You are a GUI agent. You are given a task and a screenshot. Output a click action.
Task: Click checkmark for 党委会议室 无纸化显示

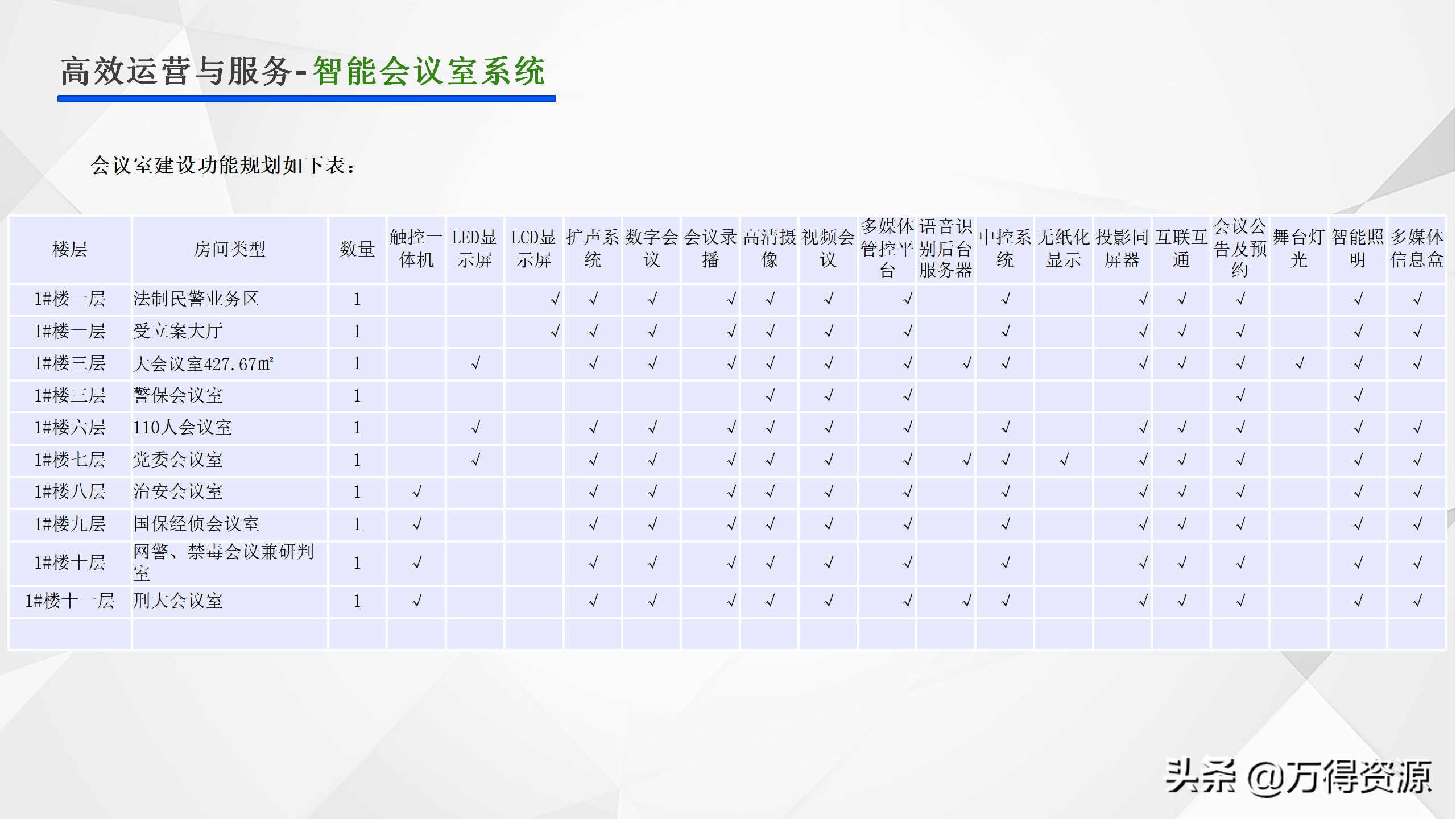point(1064,459)
